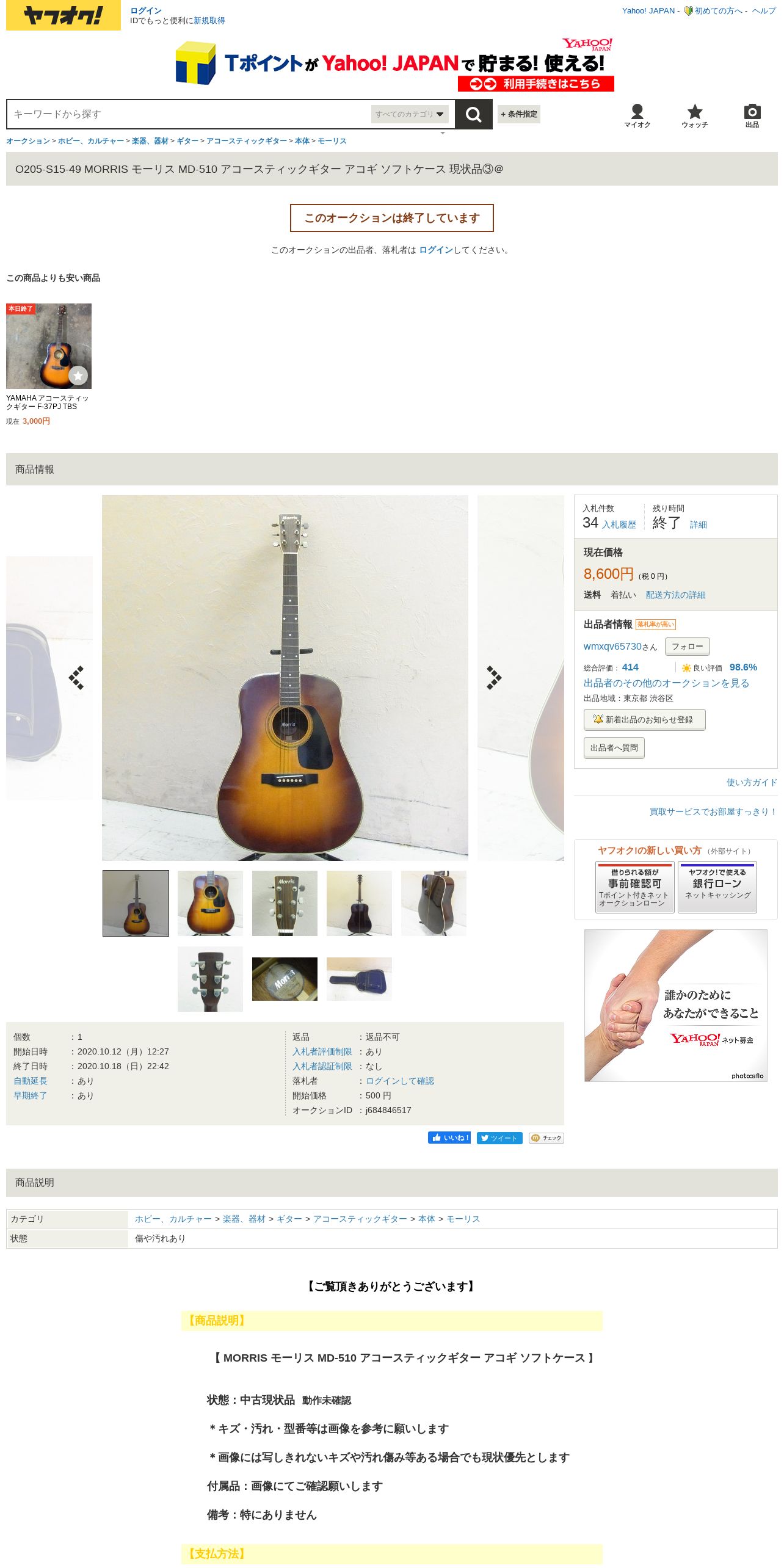The width and height of the screenshot is (784, 1568).
Task: Toggle フォロー for seller wmxqv65730
Action: coord(688,646)
